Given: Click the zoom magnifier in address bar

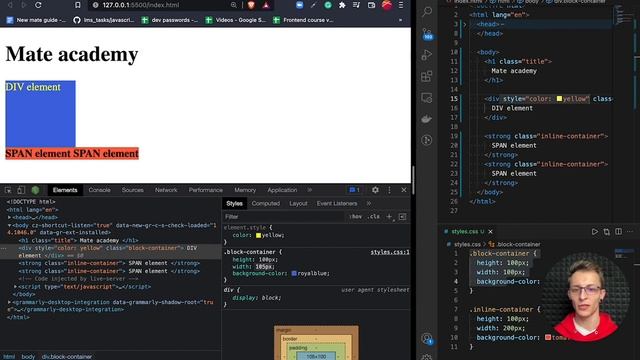Looking at the screenshot, I should click(233, 5).
